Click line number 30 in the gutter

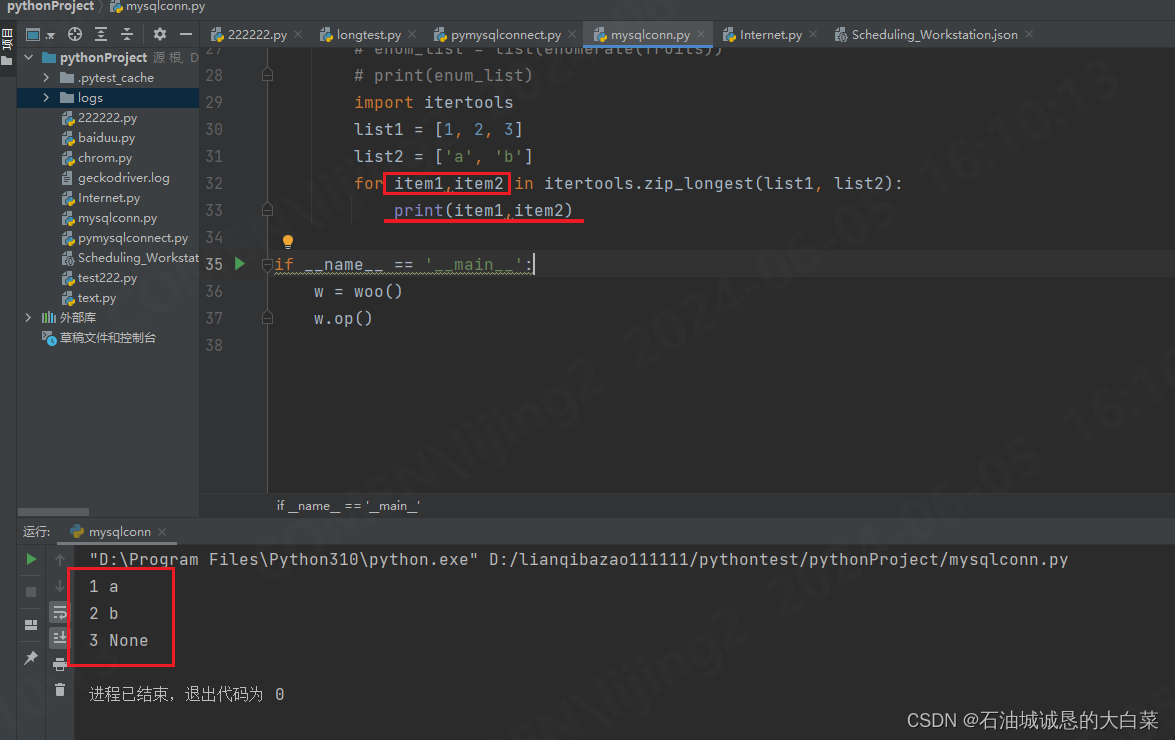pyautogui.click(x=214, y=130)
